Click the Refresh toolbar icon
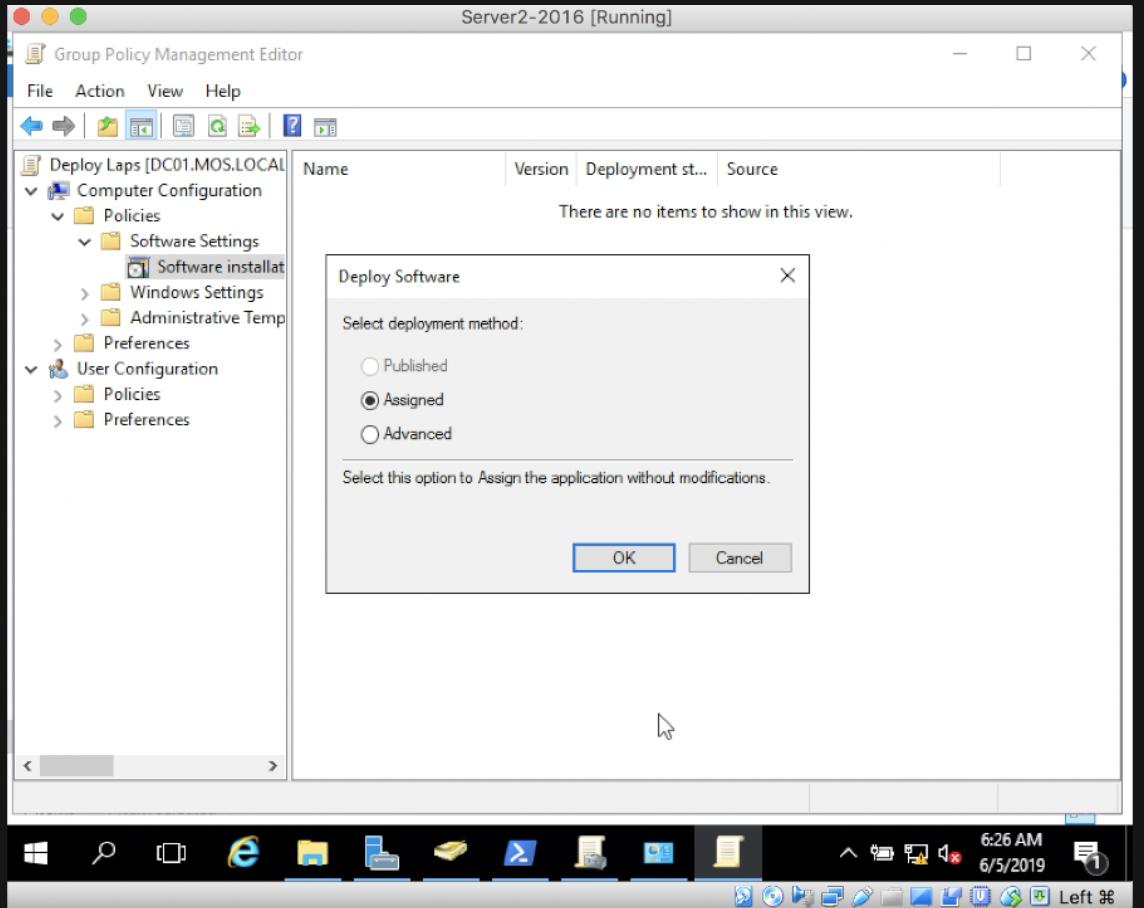 click(217, 126)
